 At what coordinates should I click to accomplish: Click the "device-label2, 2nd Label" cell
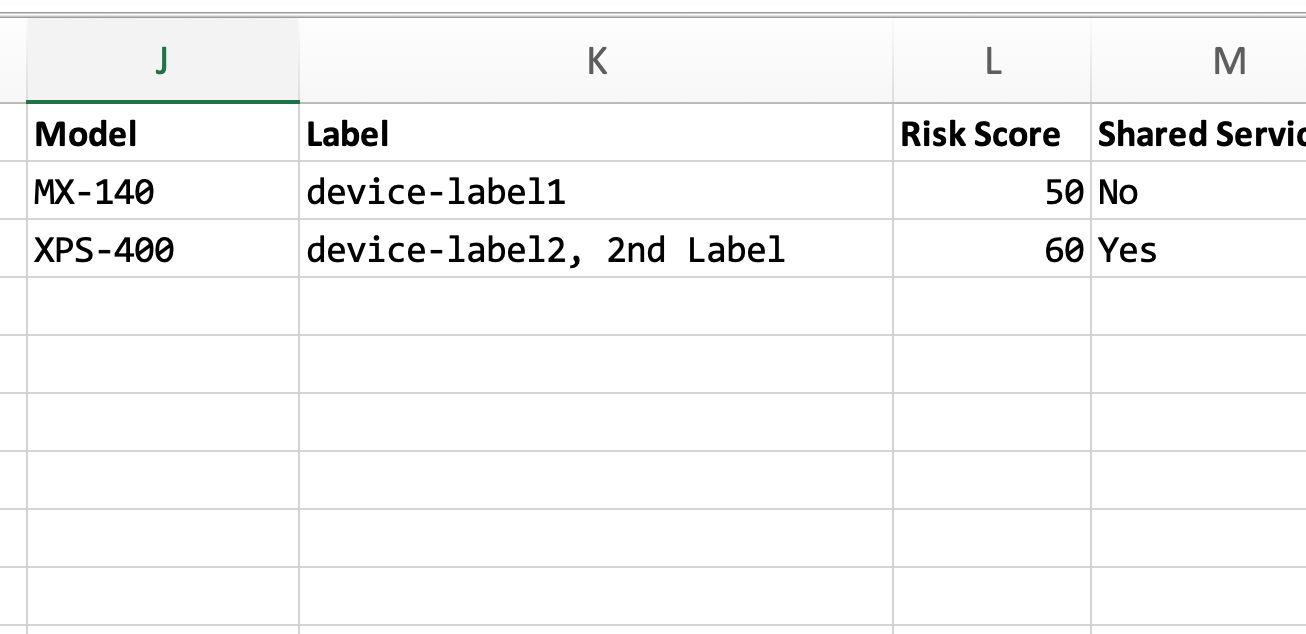(x=595, y=249)
